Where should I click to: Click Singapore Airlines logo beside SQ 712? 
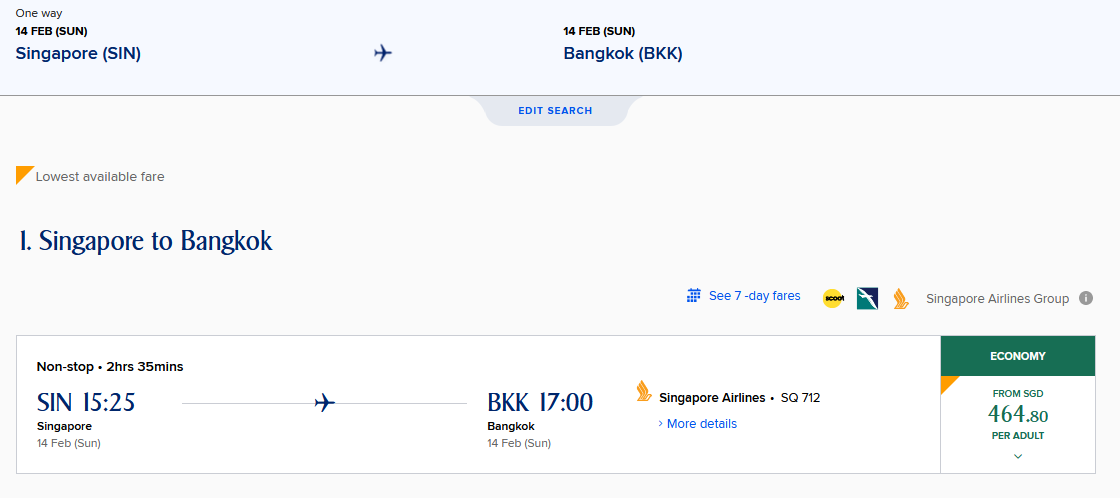point(644,392)
